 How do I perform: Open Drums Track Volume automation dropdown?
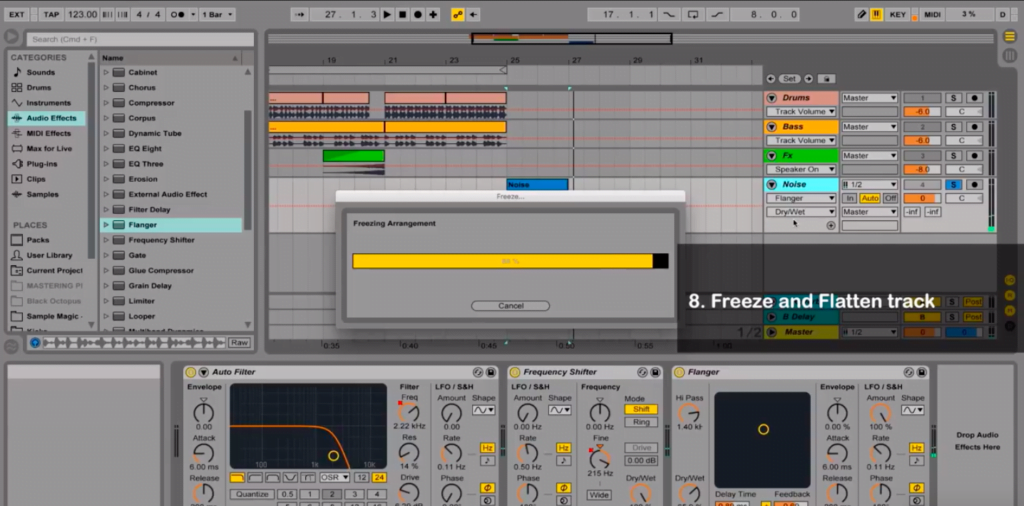pyautogui.click(x=801, y=112)
